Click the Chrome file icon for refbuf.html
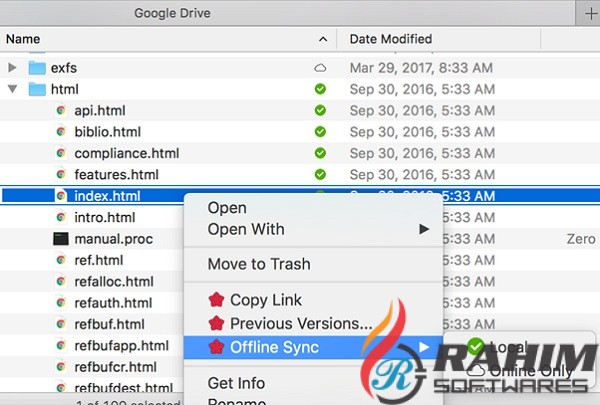Screen dimensions: 600x405 point(61,324)
